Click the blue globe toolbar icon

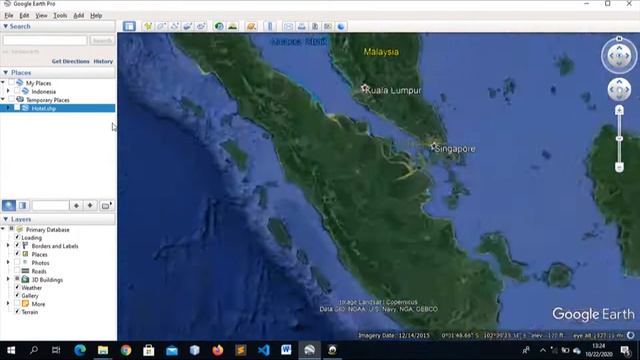click(341, 26)
